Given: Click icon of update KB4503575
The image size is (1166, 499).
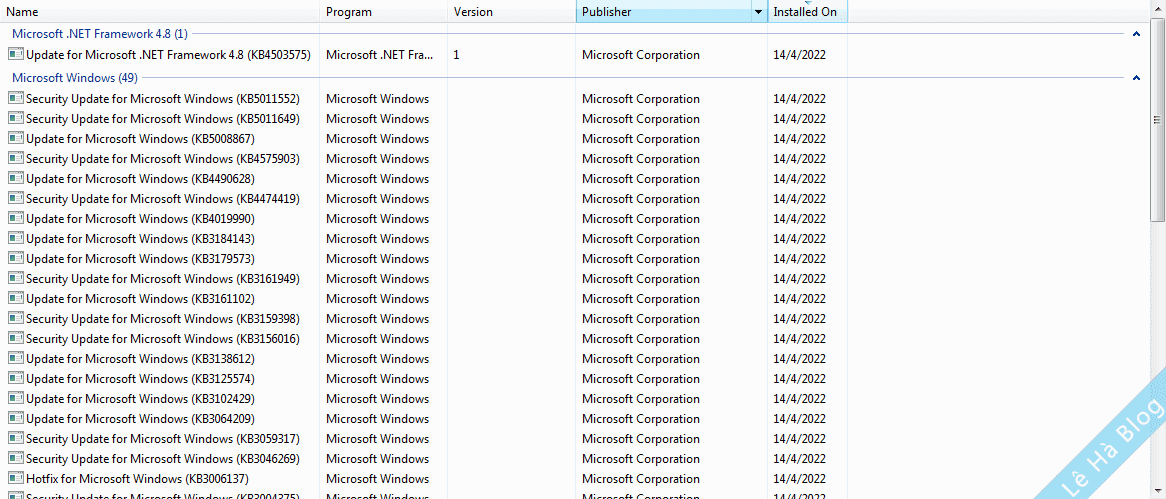Looking at the screenshot, I should [15, 54].
